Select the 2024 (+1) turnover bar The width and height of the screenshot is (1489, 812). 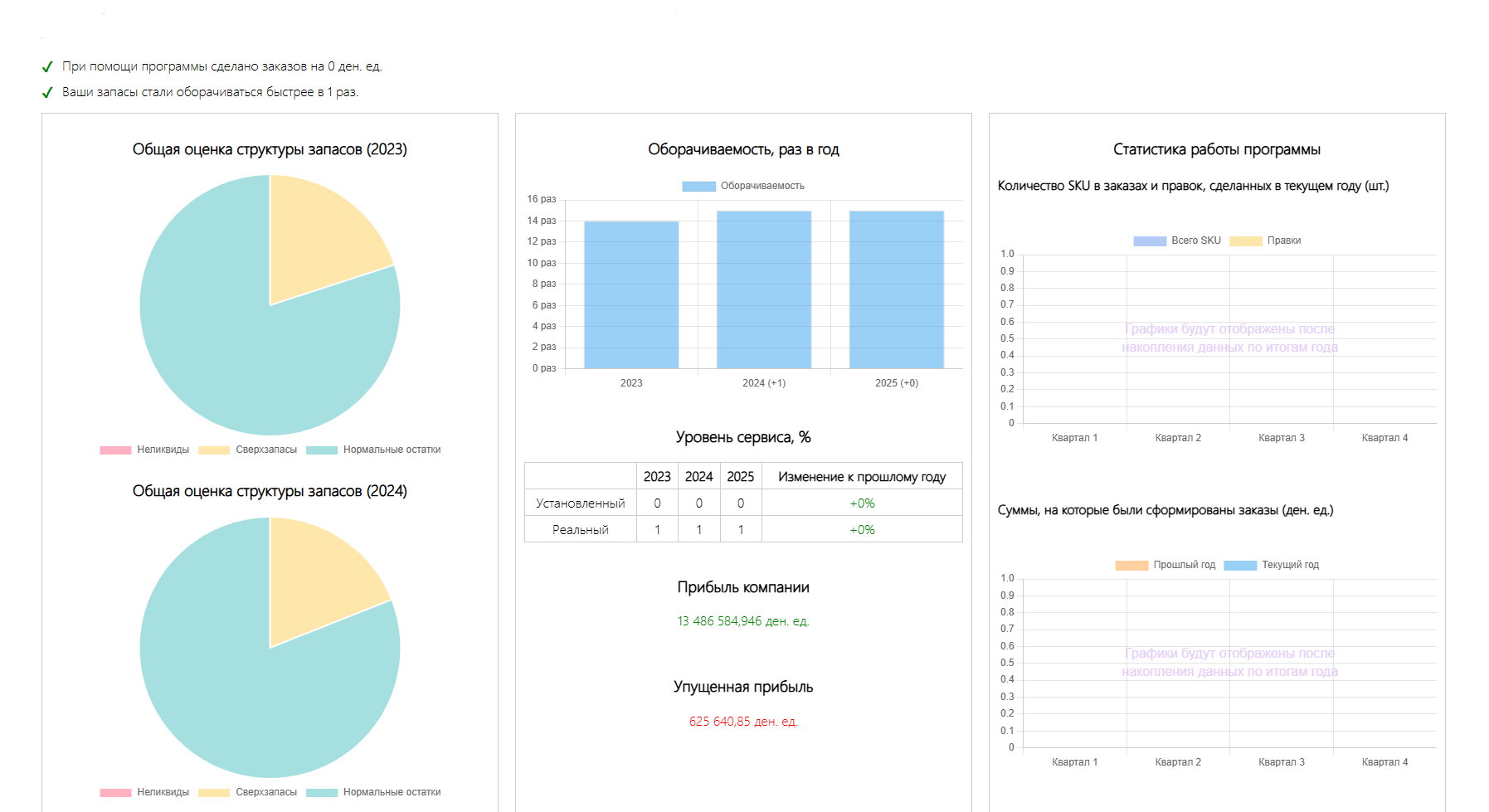tap(764, 289)
